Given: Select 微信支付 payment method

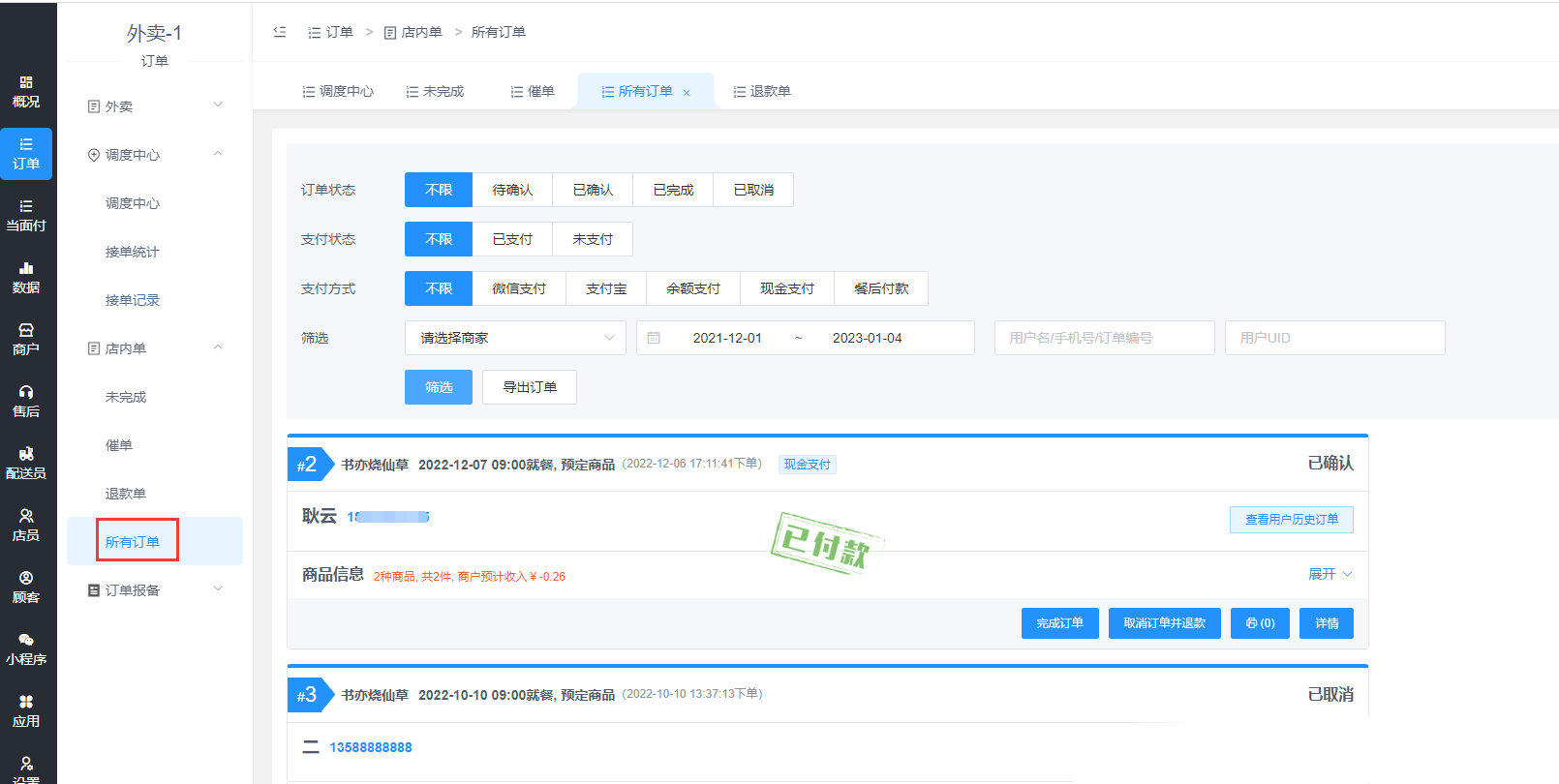Looking at the screenshot, I should coord(519,288).
